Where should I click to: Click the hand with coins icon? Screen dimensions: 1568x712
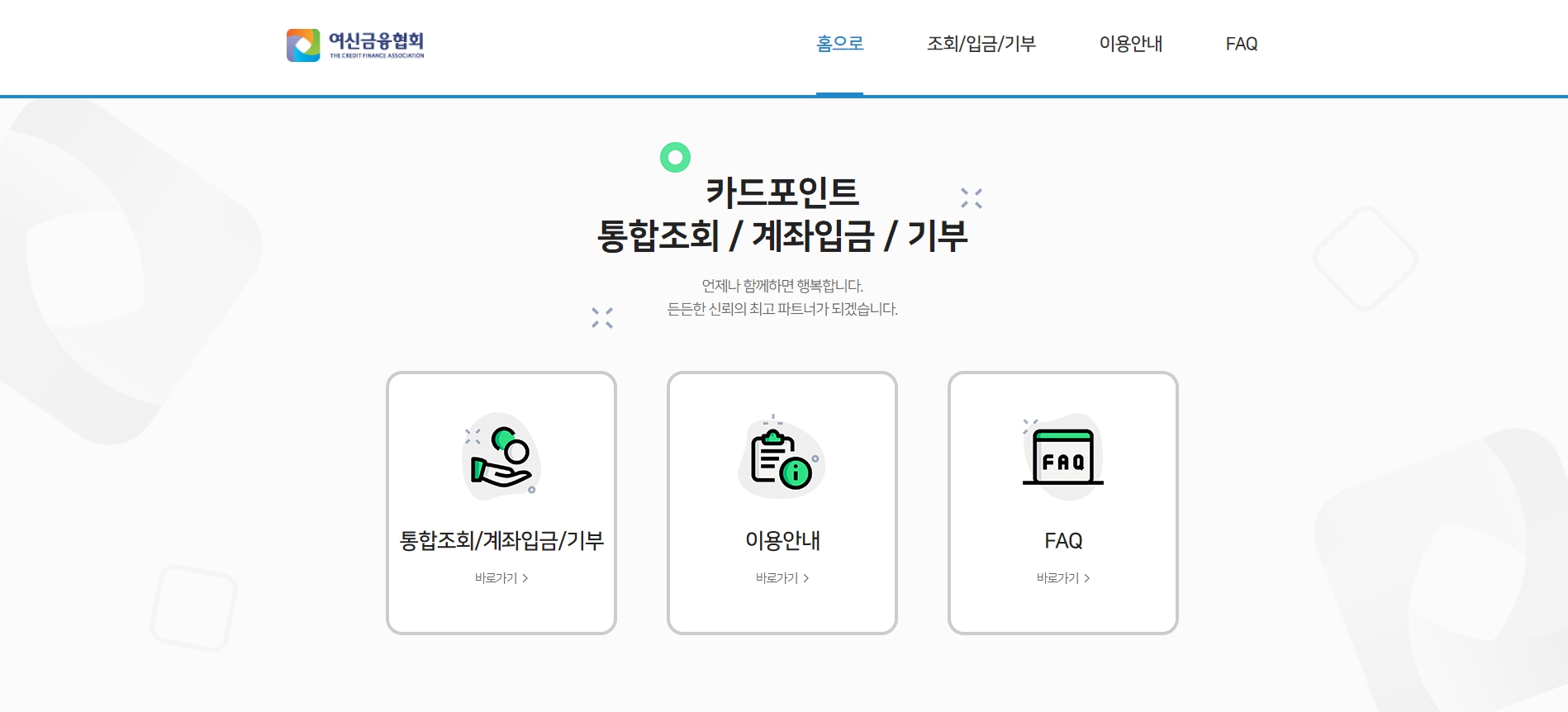pos(501,457)
